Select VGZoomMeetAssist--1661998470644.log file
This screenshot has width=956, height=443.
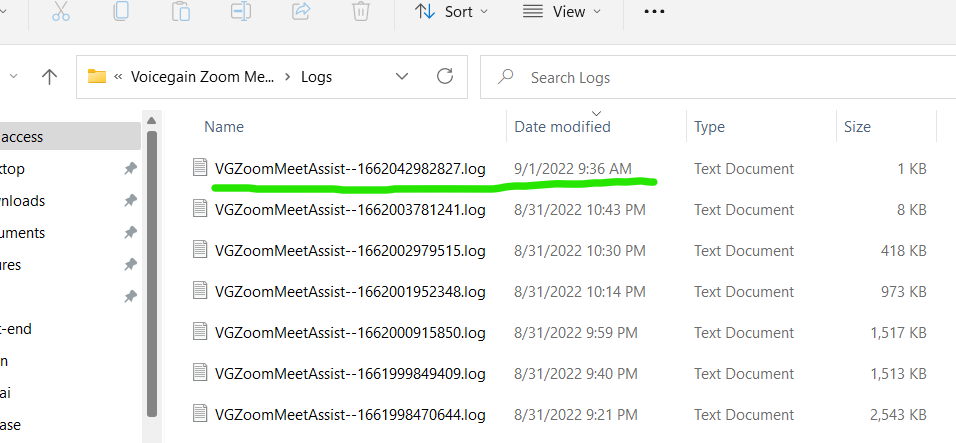pyautogui.click(x=350, y=415)
